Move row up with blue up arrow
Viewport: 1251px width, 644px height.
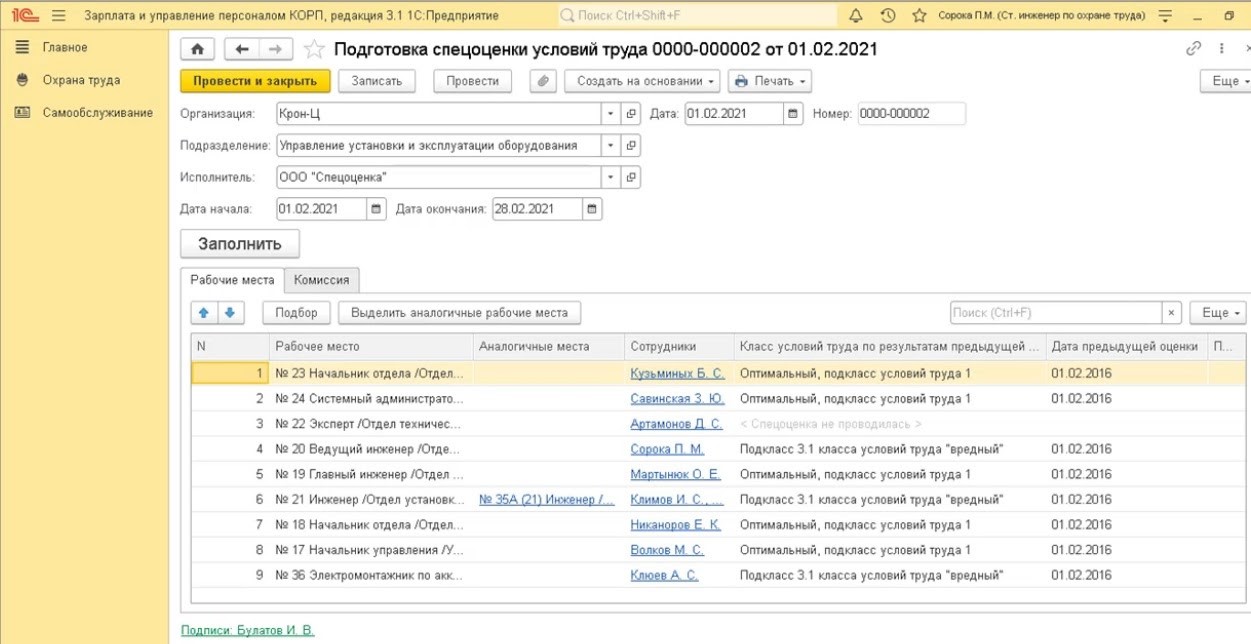click(x=201, y=313)
